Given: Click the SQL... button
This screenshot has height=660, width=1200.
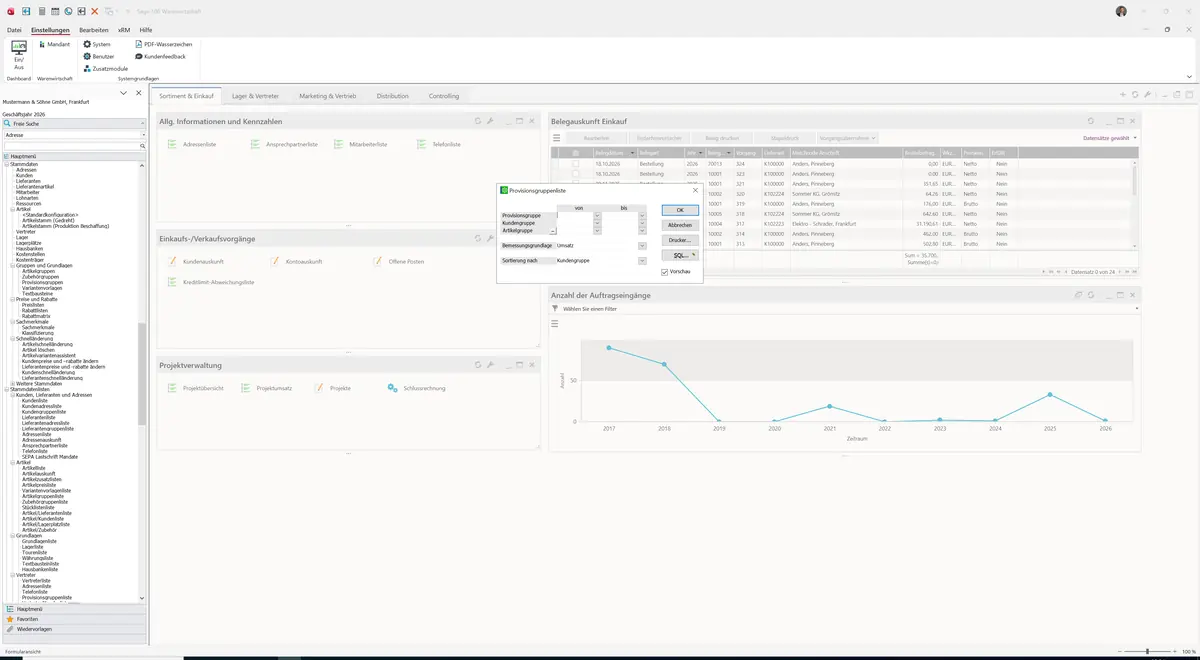Looking at the screenshot, I should click(680, 256).
